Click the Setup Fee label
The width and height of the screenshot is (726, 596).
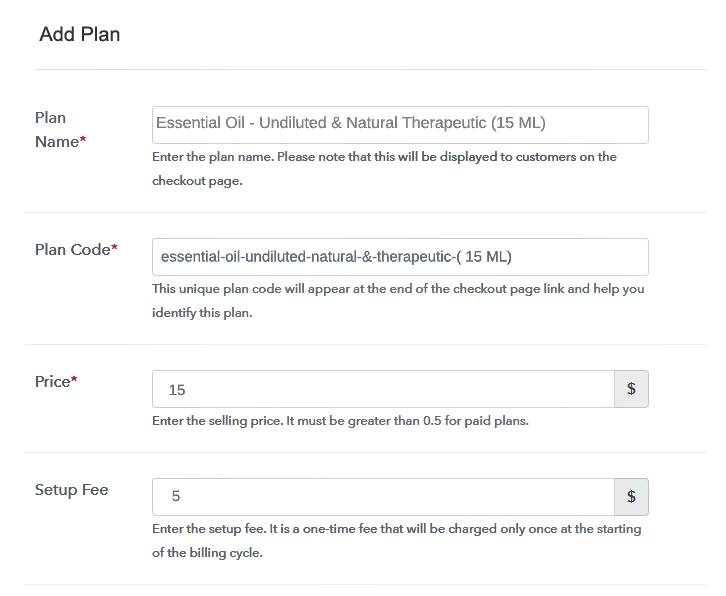tap(71, 490)
